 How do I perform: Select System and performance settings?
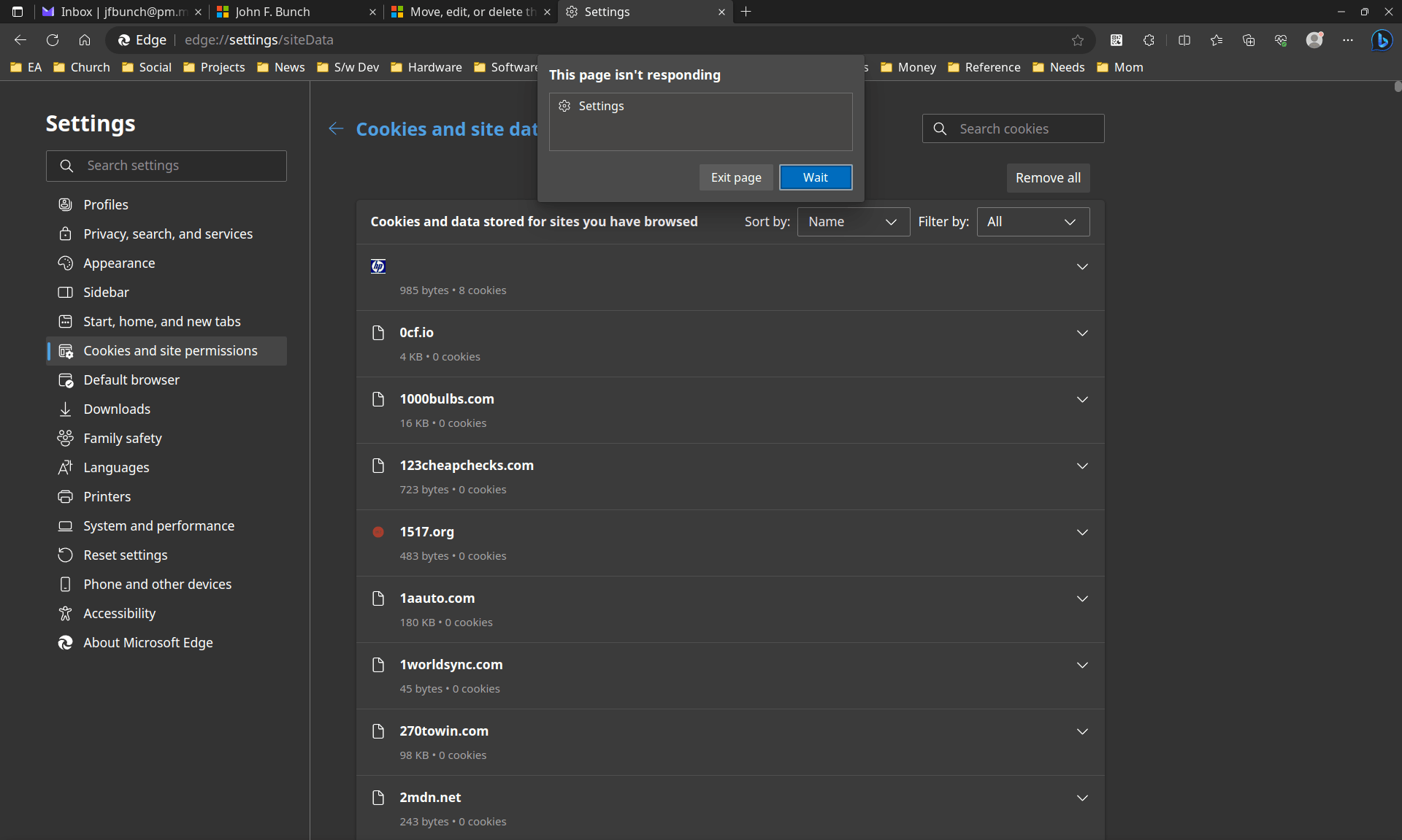pos(158,526)
